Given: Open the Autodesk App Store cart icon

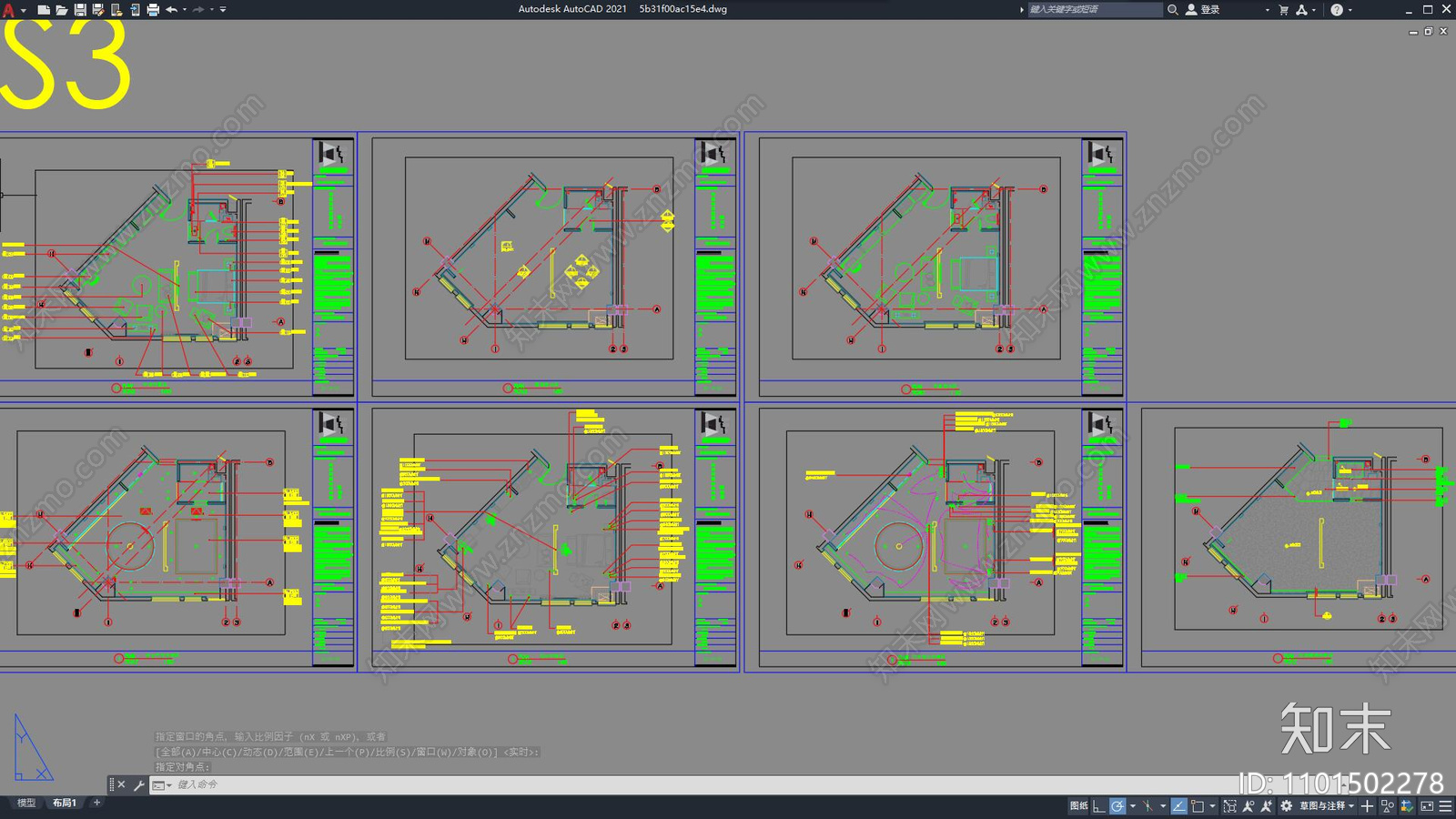Looking at the screenshot, I should [1284, 9].
